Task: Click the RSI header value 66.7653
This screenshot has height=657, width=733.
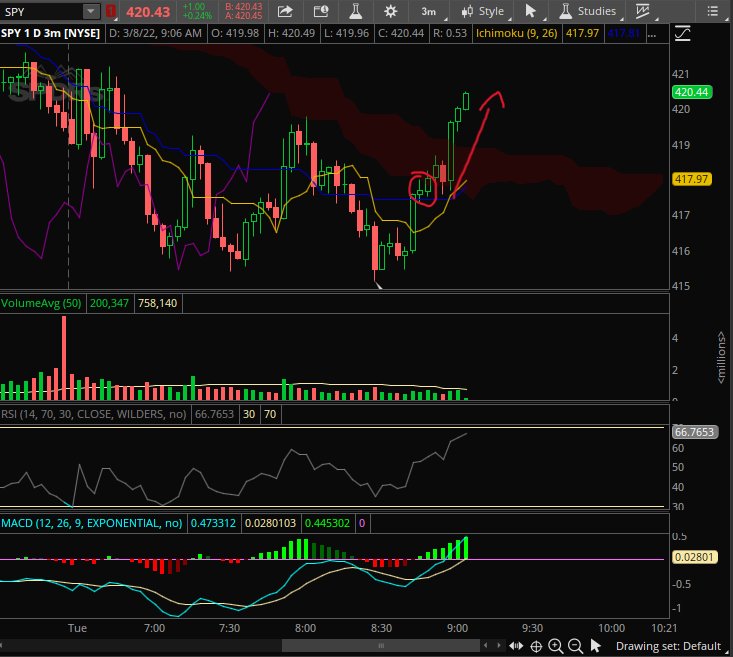Action: (214, 414)
